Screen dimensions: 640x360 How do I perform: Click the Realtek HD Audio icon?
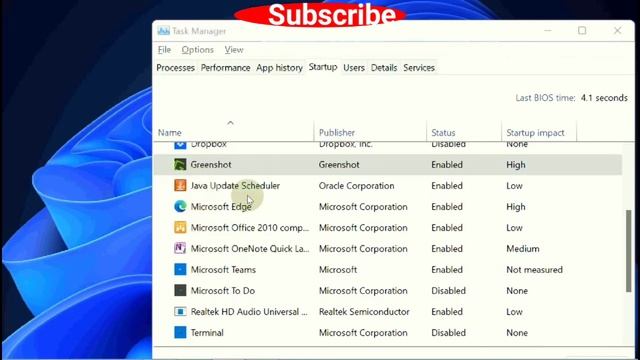click(x=180, y=311)
